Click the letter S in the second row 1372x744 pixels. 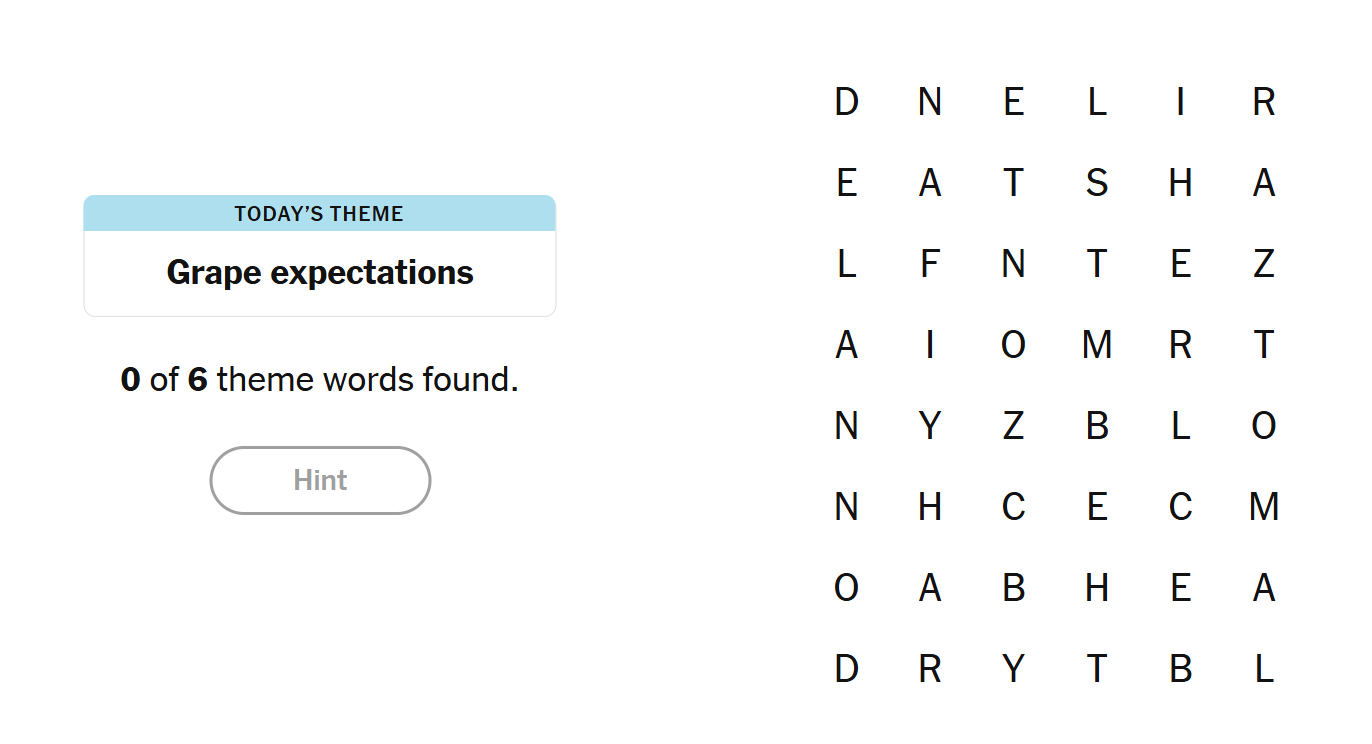(1097, 182)
